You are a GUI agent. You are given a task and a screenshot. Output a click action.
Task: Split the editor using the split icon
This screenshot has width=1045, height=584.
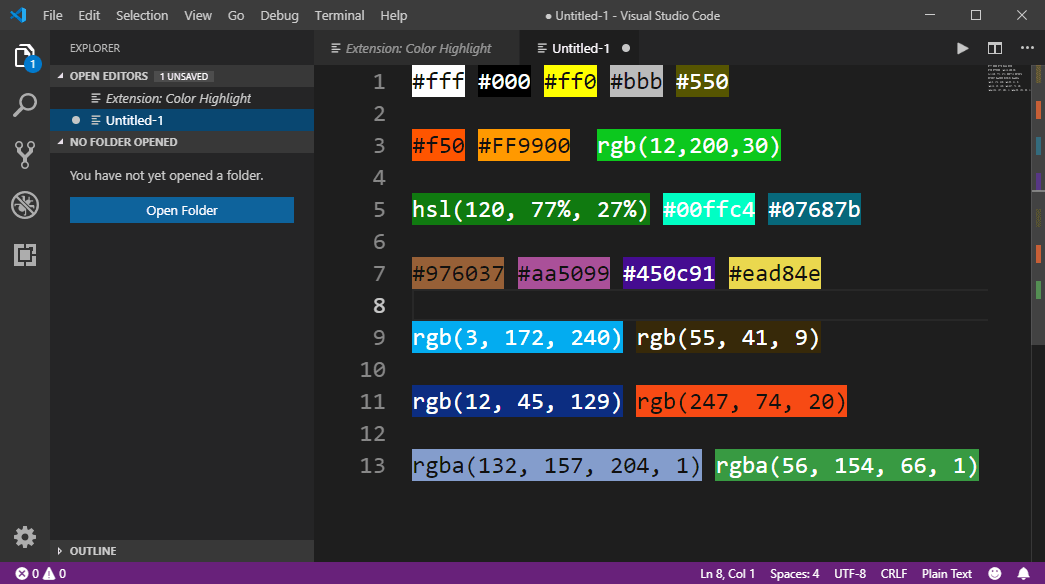pyautogui.click(x=993, y=47)
